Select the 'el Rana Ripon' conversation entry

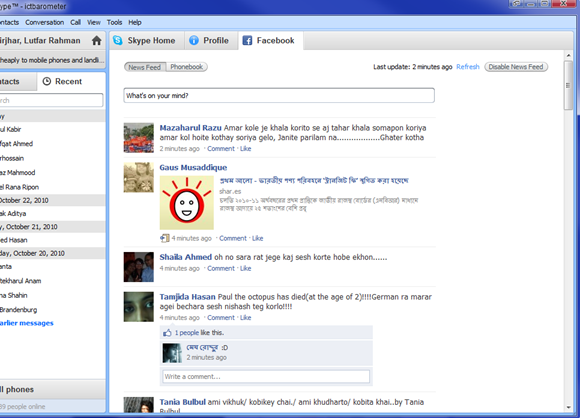coord(53,187)
